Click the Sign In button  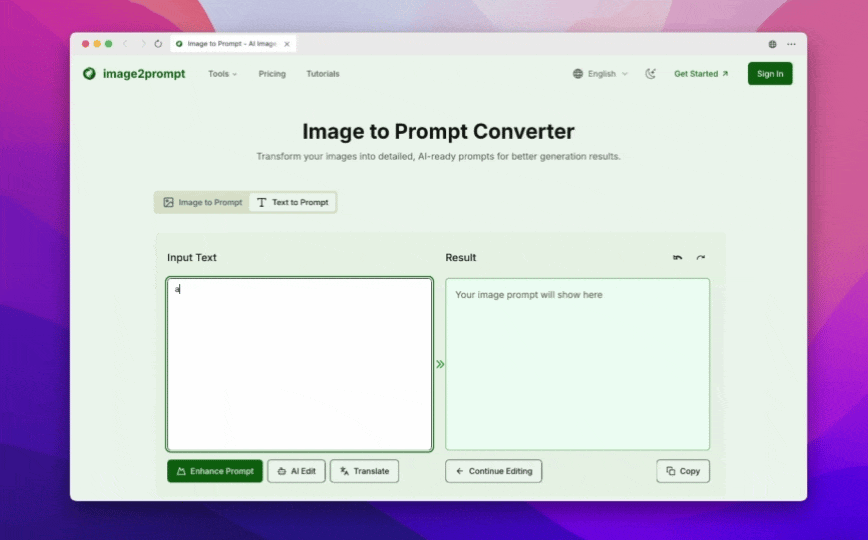(x=770, y=74)
